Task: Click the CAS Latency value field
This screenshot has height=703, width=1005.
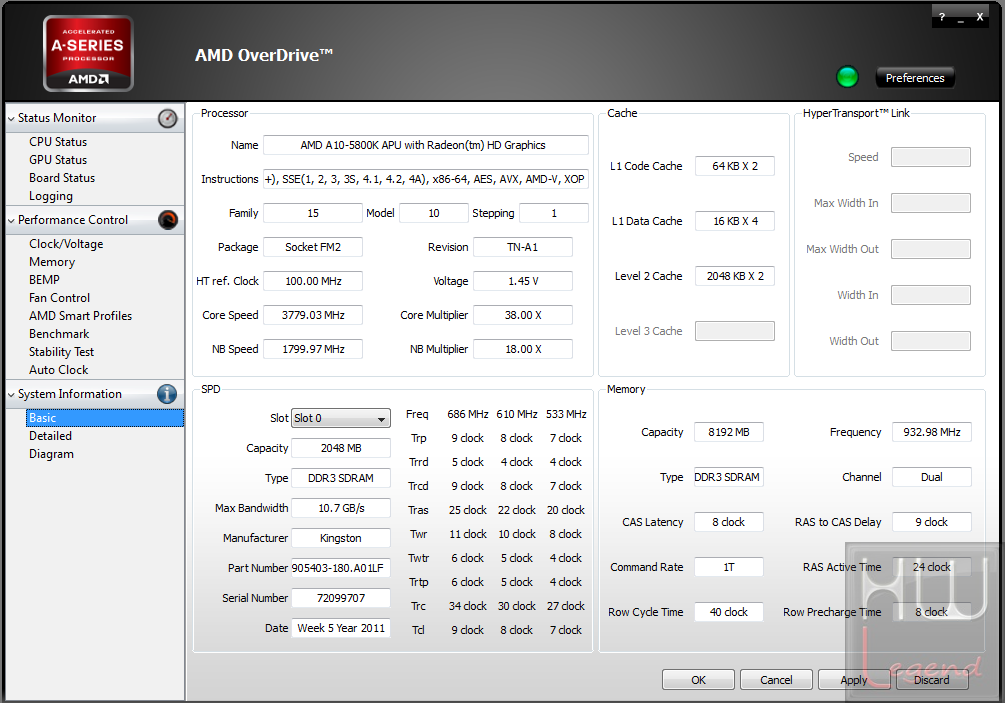Action: [x=729, y=522]
